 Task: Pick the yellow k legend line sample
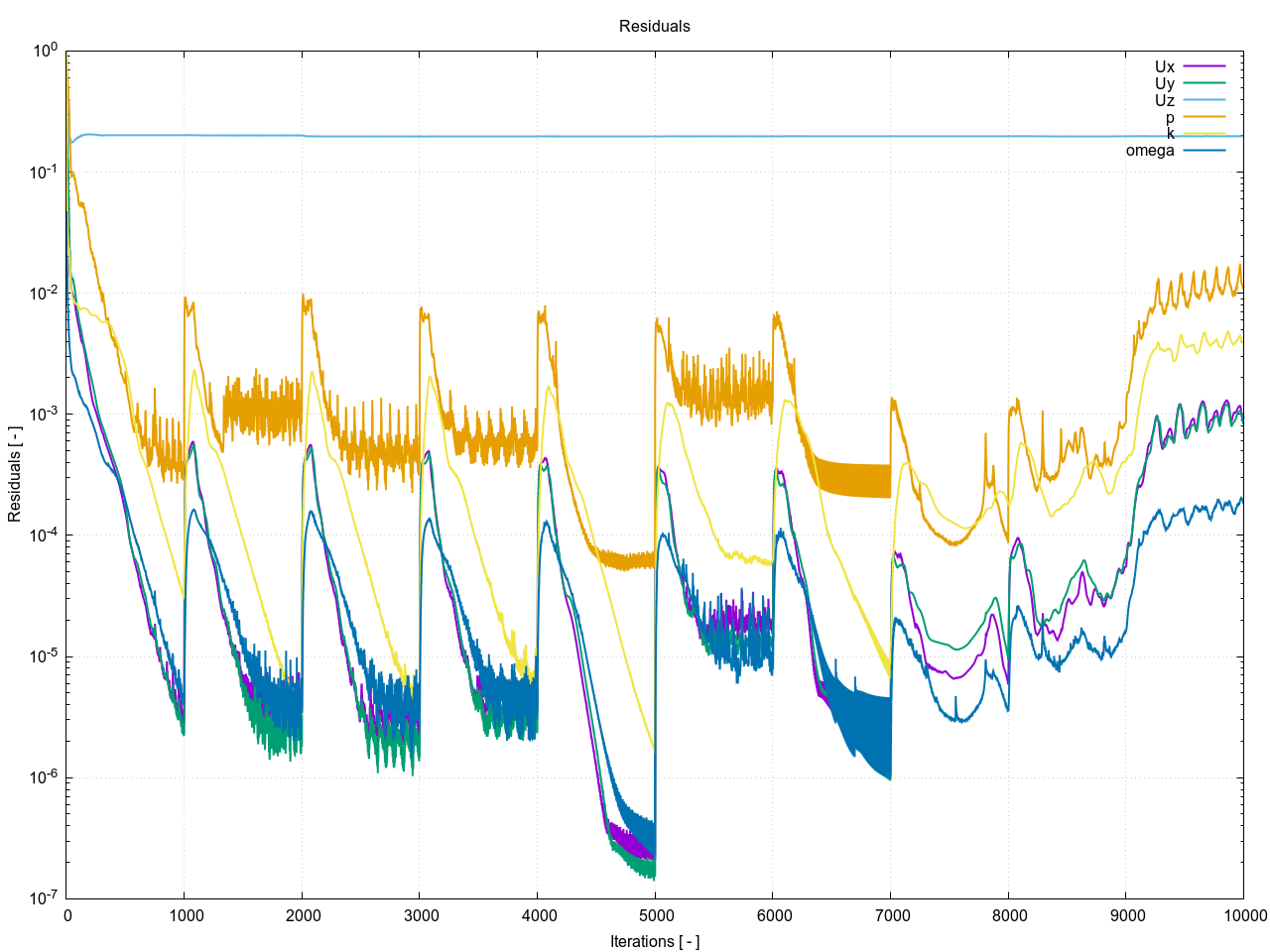click(1204, 134)
